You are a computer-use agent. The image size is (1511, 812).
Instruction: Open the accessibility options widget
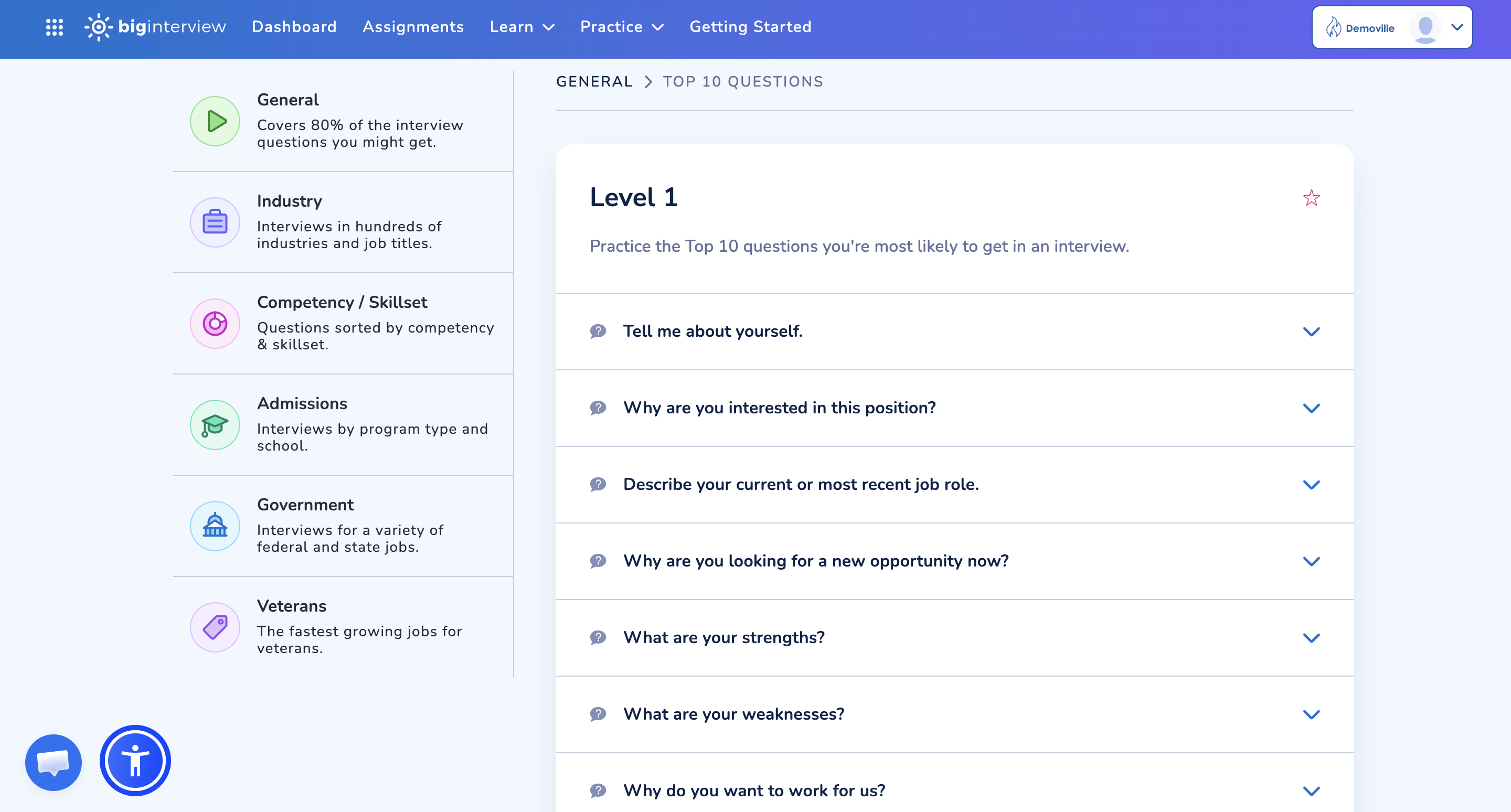coord(134,761)
